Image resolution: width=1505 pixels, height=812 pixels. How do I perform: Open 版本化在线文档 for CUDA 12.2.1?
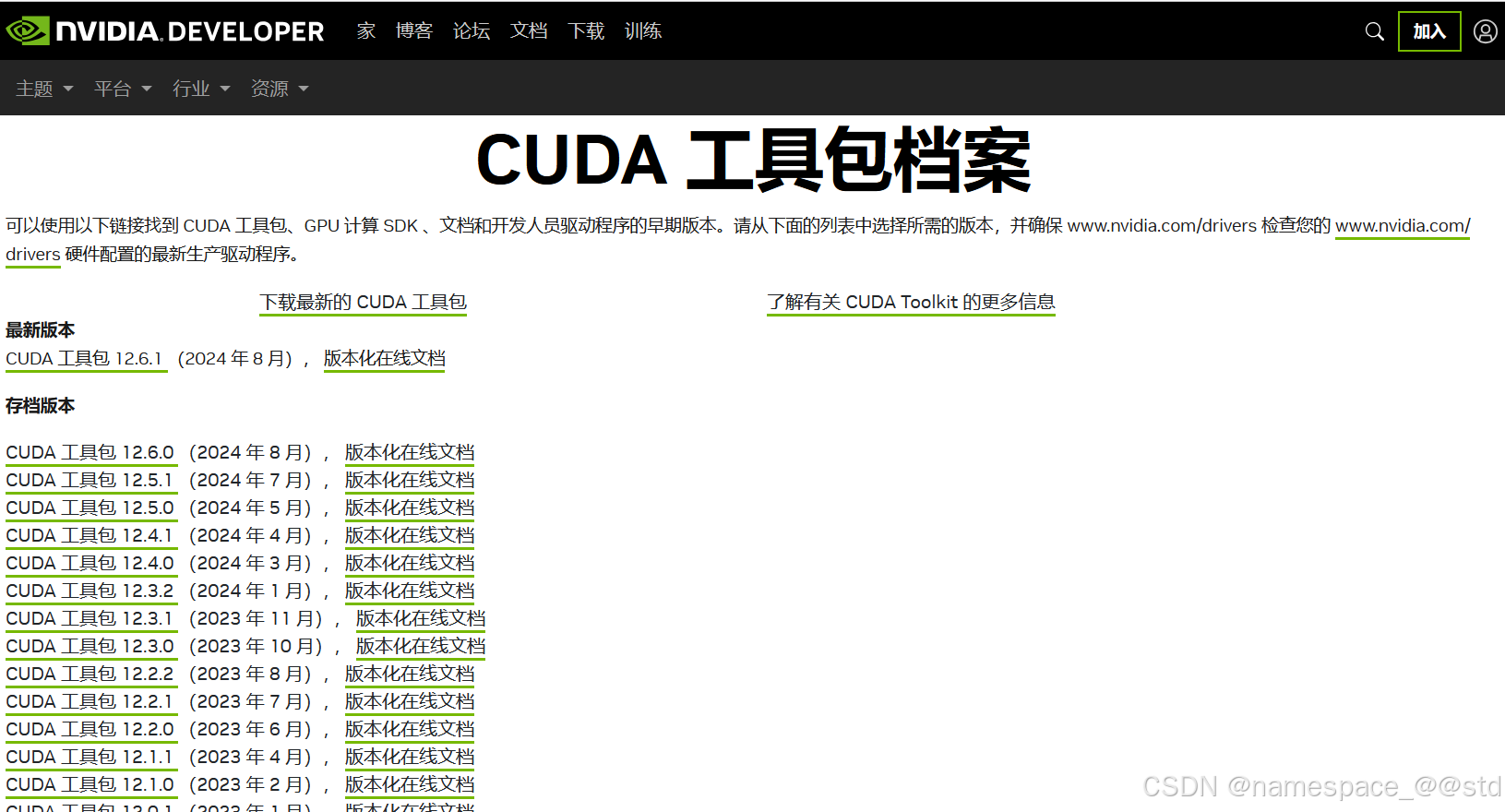click(410, 702)
